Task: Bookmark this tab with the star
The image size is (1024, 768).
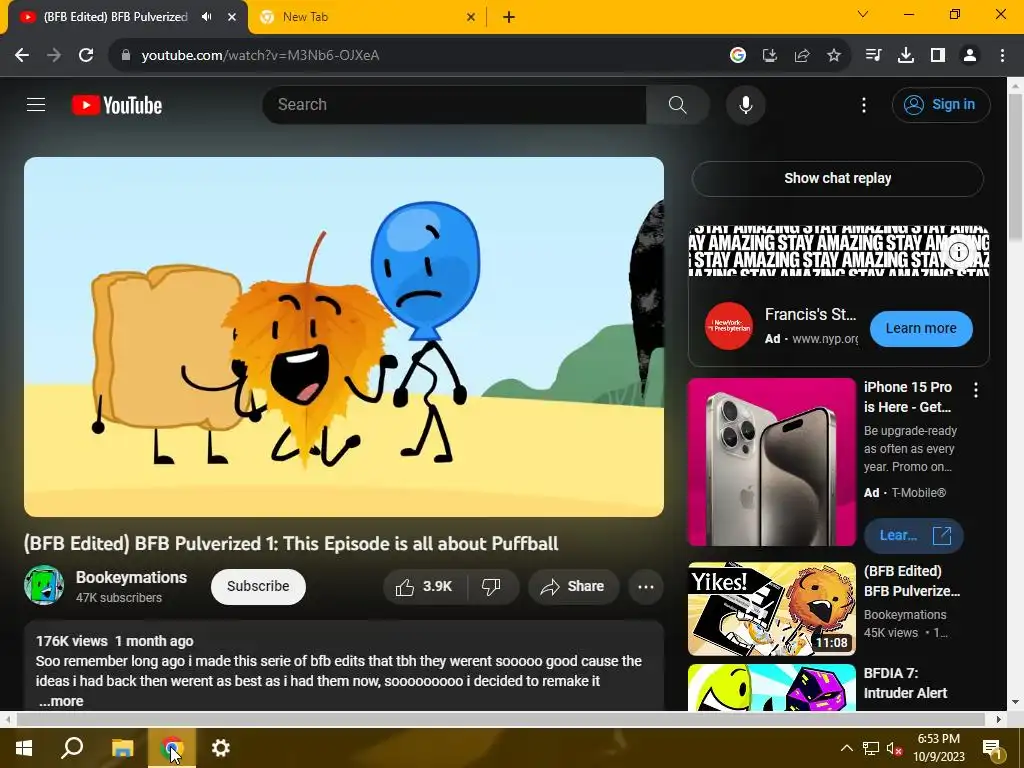Action: tap(834, 55)
